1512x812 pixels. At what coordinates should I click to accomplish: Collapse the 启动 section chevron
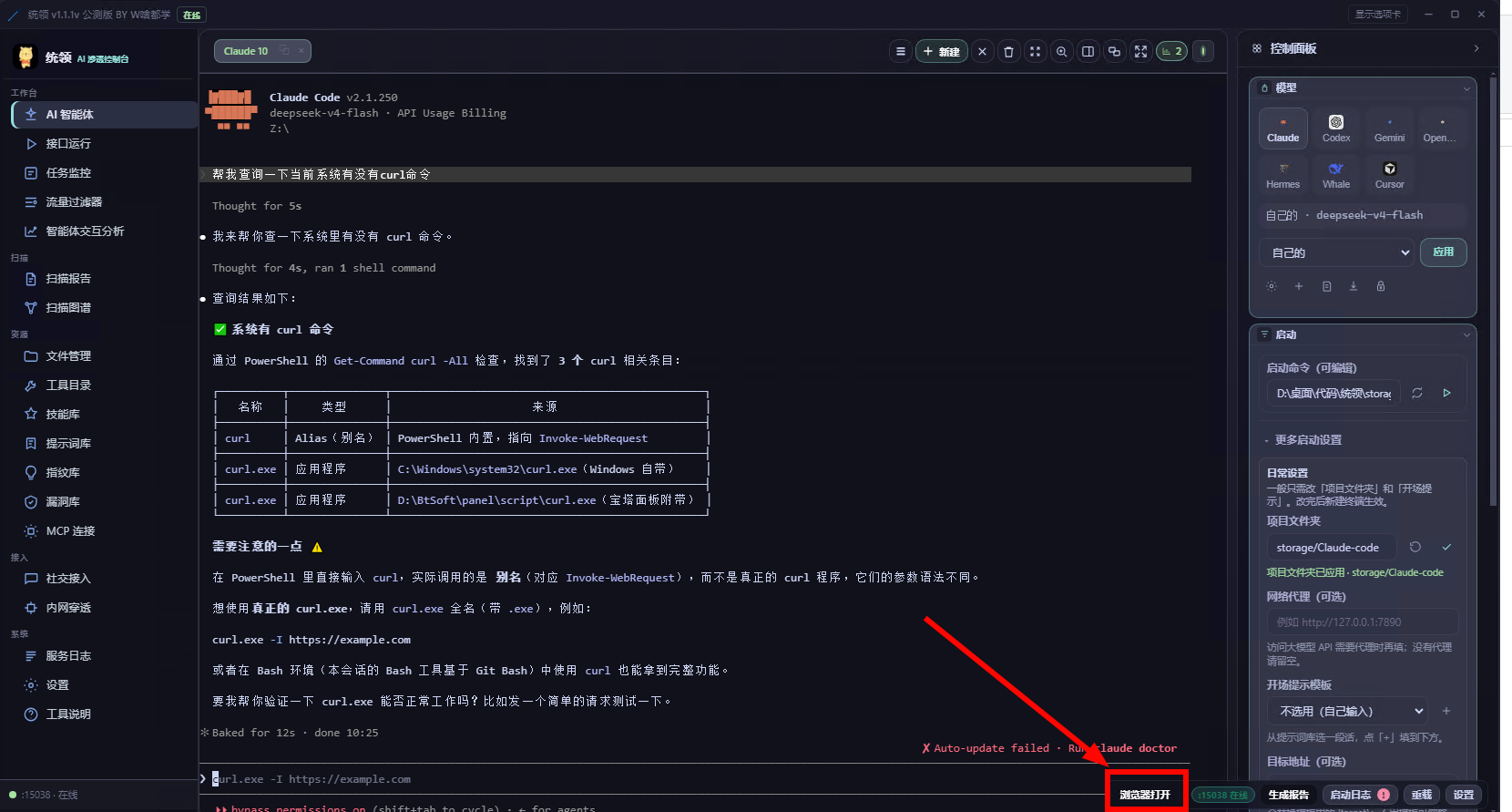tap(1466, 334)
